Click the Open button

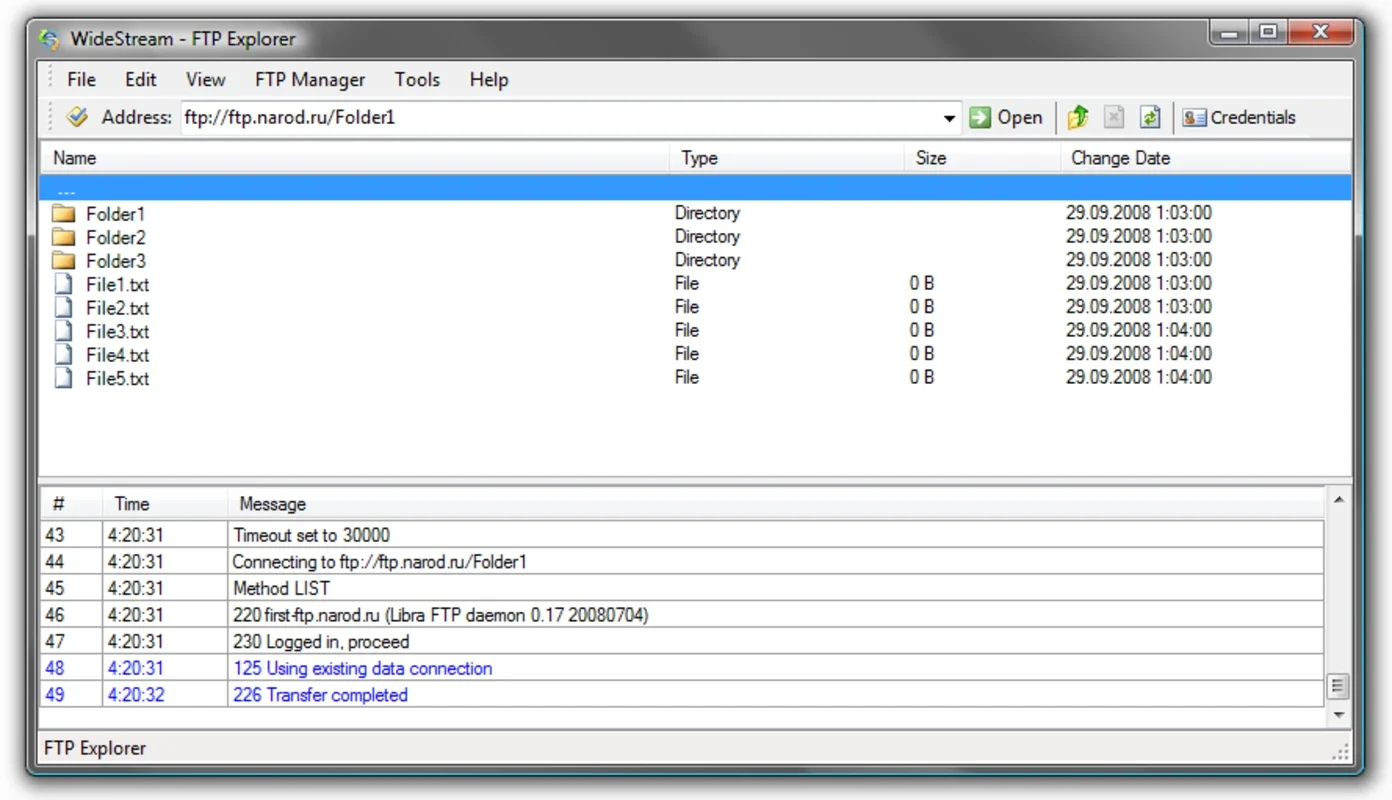pyautogui.click(x=1006, y=117)
